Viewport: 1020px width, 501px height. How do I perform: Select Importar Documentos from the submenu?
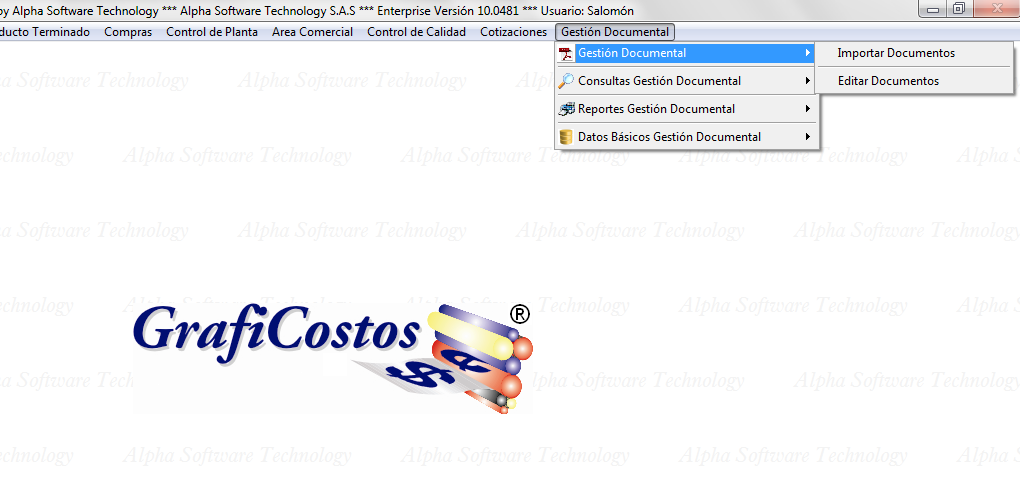point(896,53)
